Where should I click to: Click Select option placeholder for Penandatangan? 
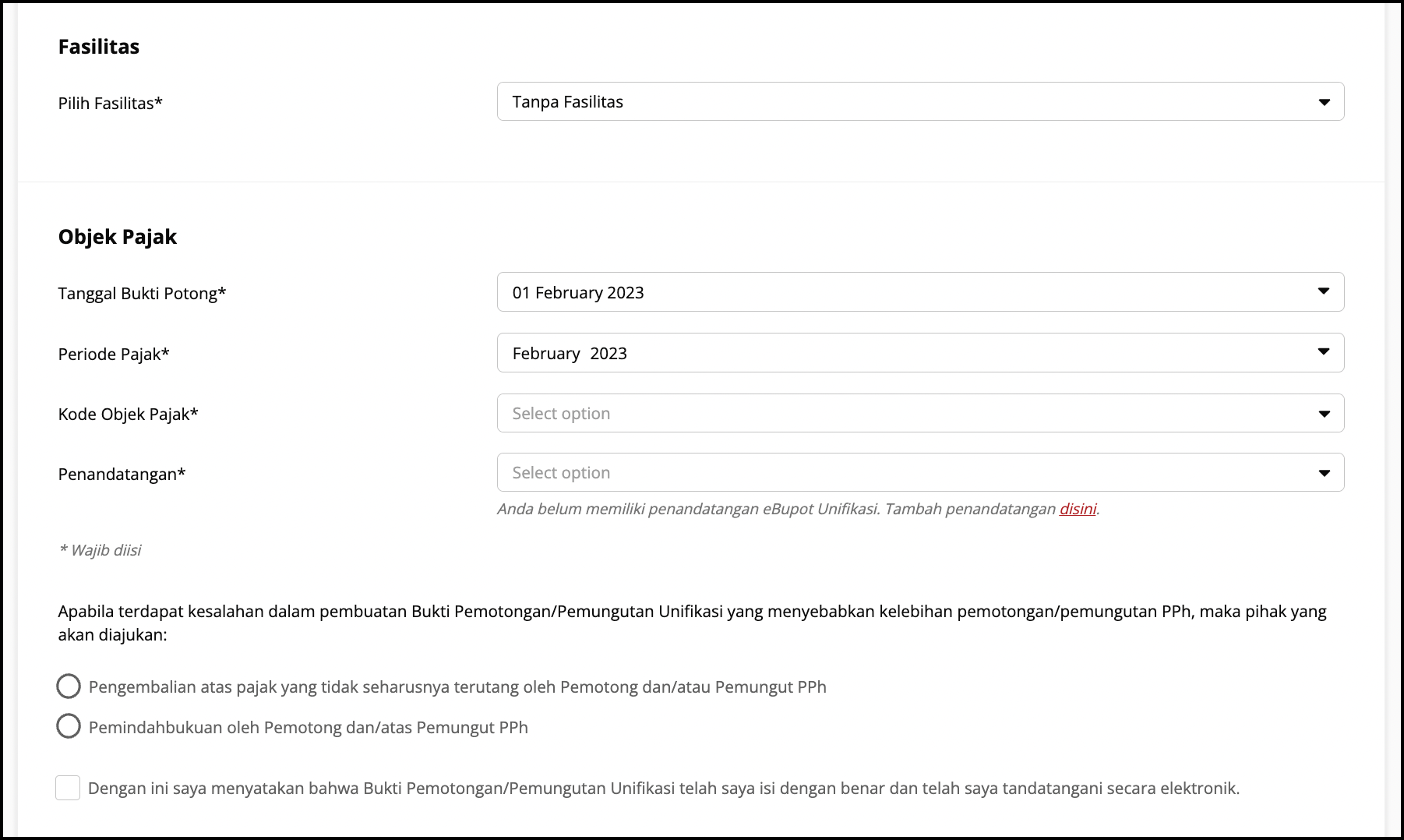tap(561, 473)
